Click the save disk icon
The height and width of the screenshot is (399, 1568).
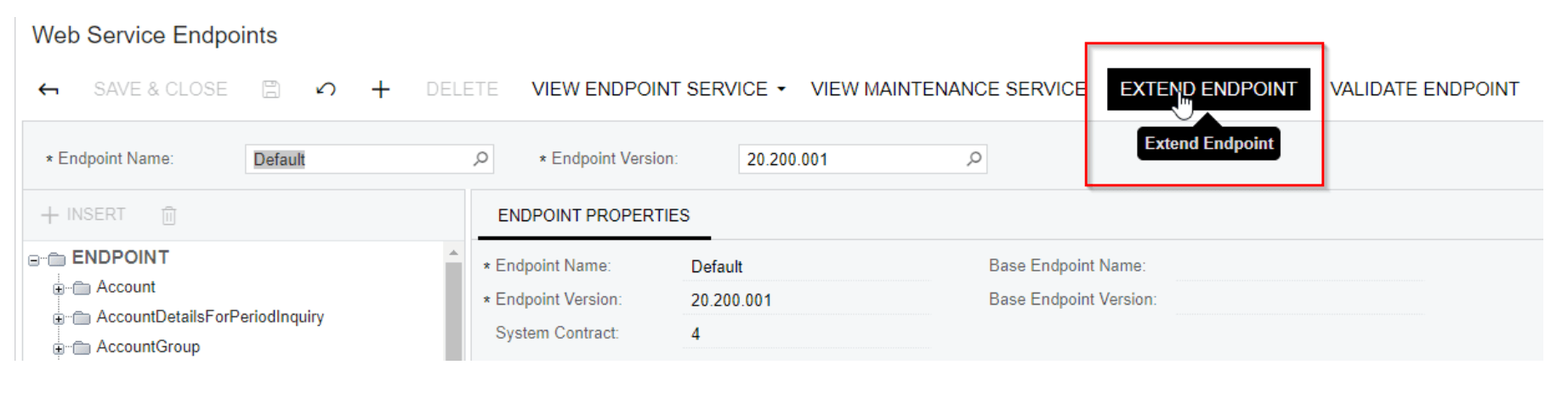coord(270,89)
